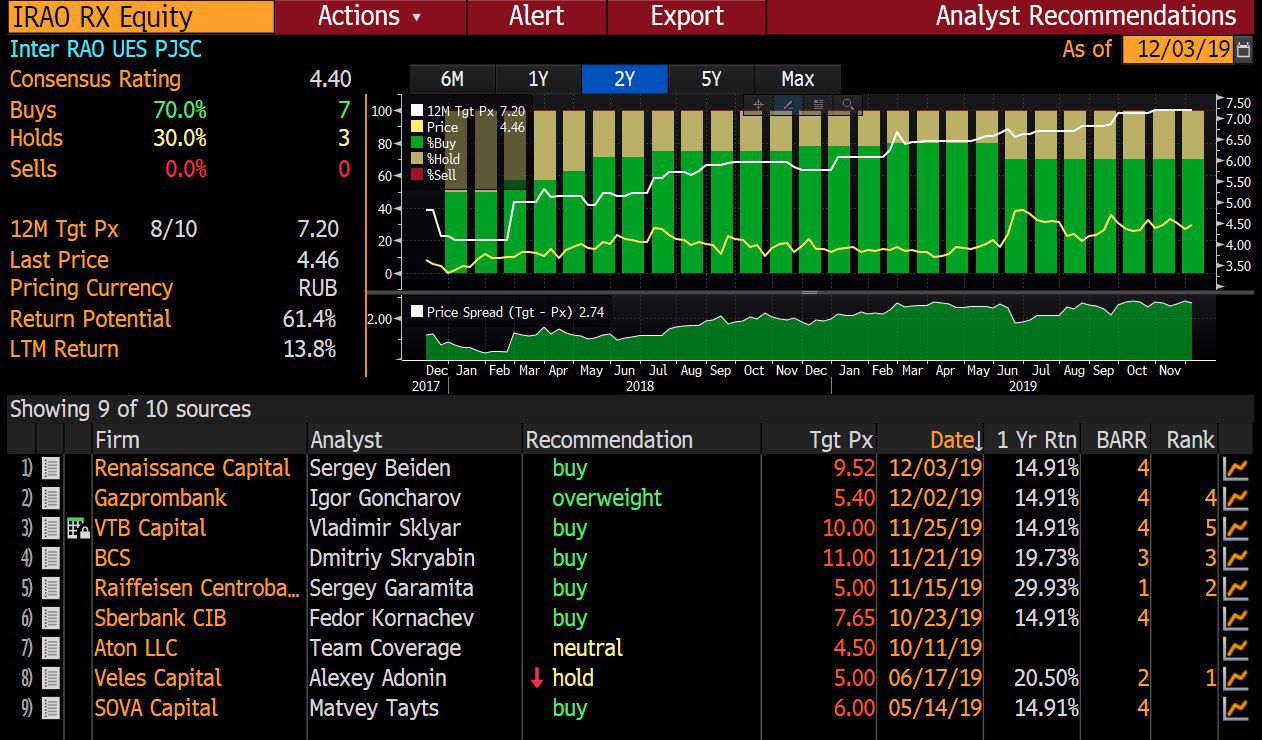Show chart icon for SOVA Capital row
1262x740 pixels.
(1237, 708)
